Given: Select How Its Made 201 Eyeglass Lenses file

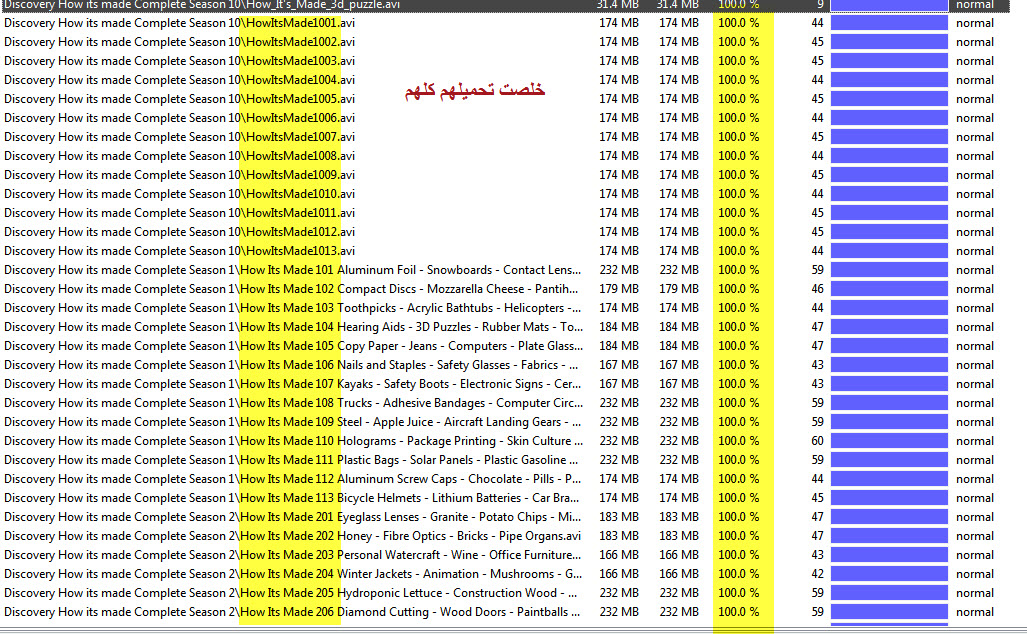Looking at the screenshot, I should 293,517.
